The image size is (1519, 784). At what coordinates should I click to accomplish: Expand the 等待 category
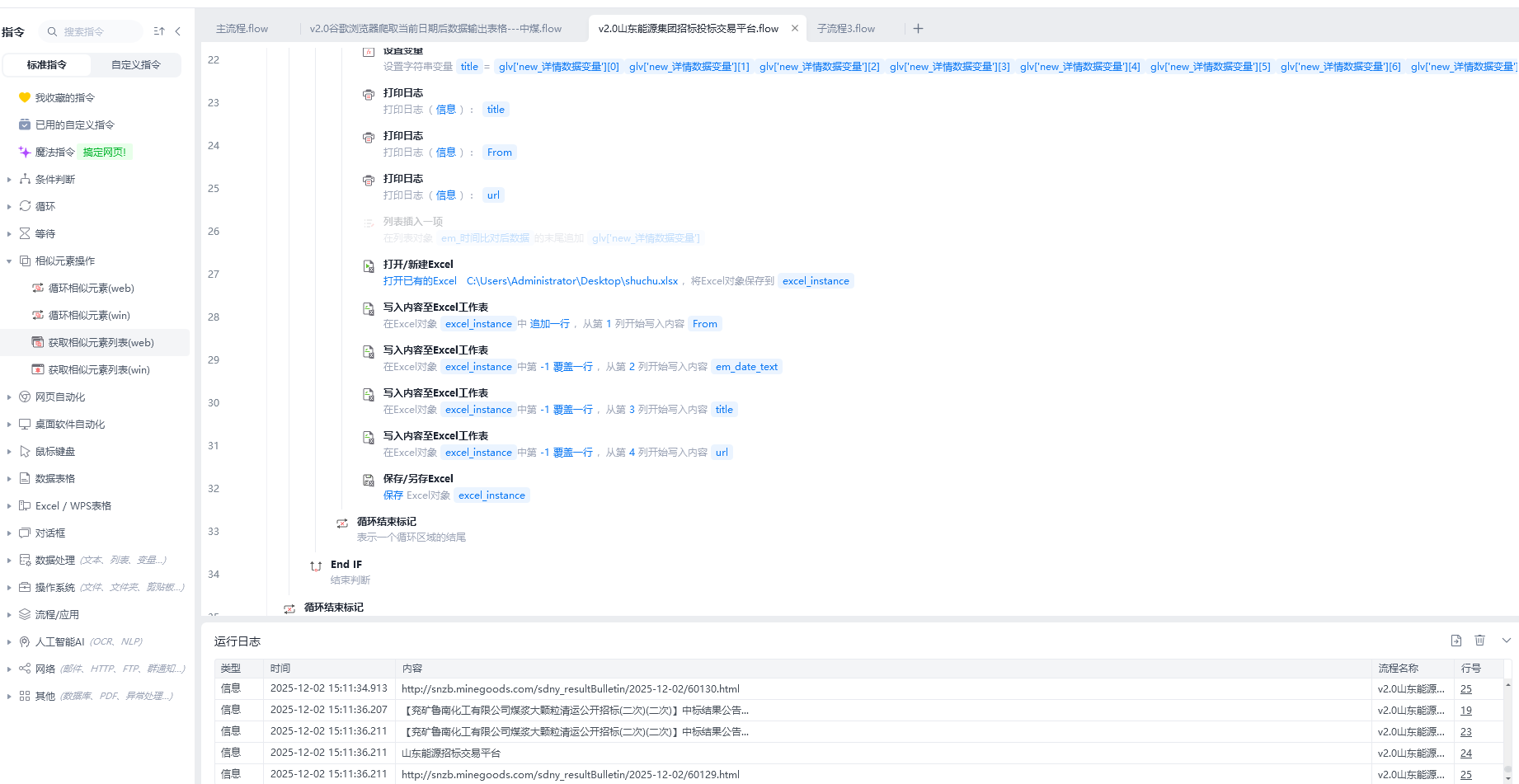tap(9, 233)
